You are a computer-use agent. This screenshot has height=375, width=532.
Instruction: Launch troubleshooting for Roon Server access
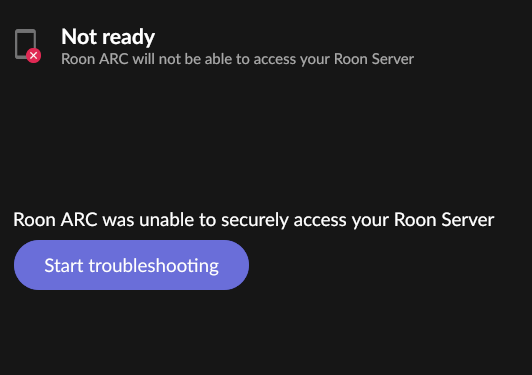131,265
